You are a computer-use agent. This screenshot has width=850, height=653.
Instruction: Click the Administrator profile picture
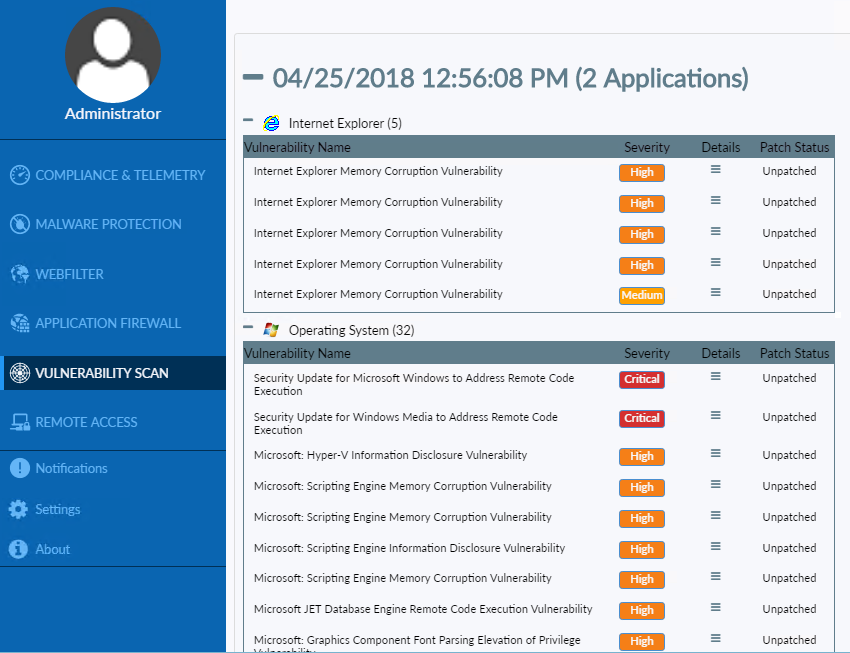click(113, 55)
